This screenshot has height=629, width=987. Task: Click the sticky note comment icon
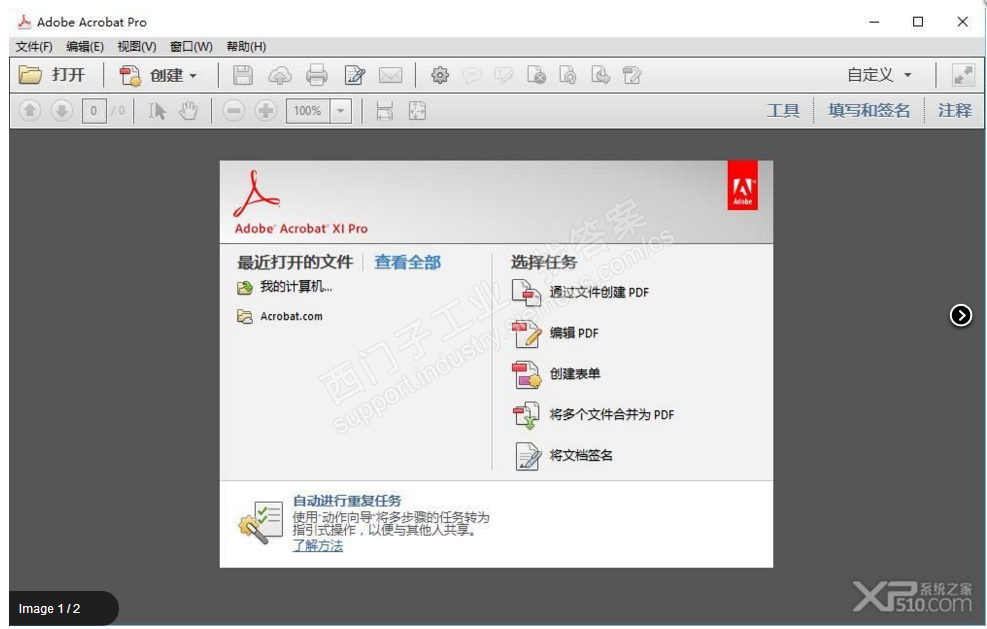(471, 76)
